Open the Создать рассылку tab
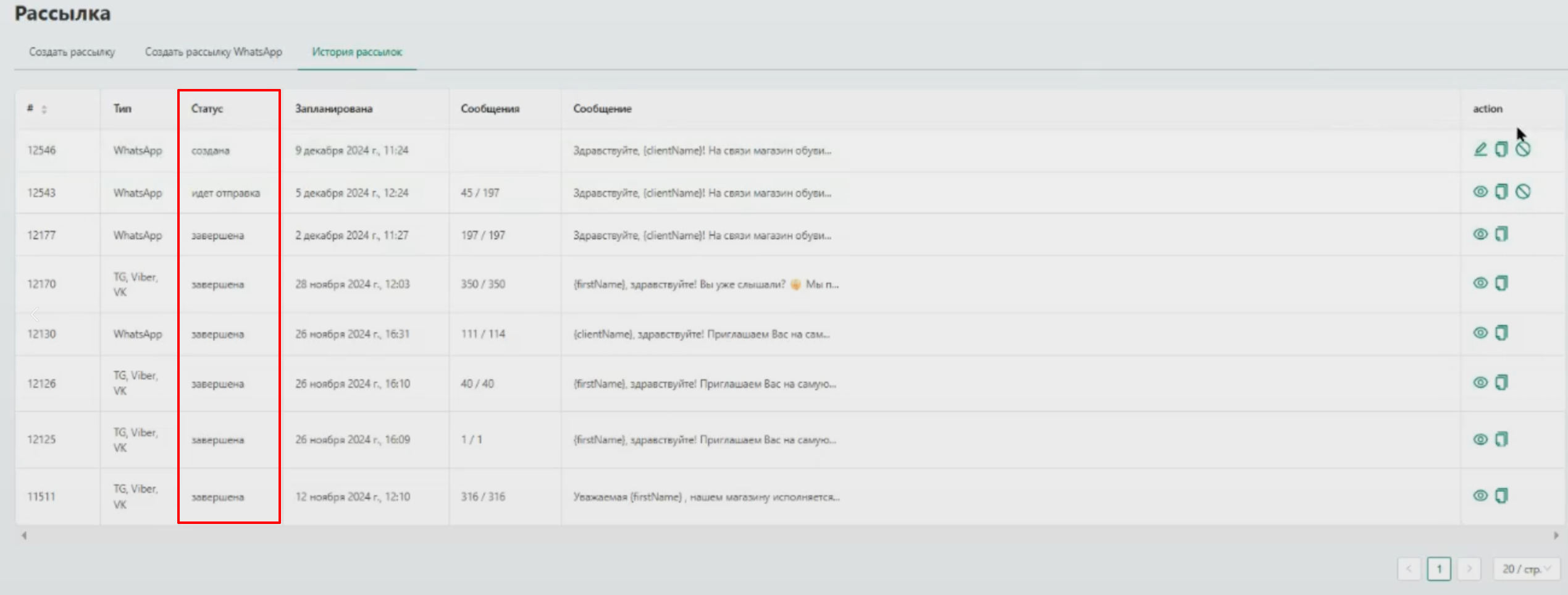Viewport: 1568px width, 595px height. tap(72, 52)
